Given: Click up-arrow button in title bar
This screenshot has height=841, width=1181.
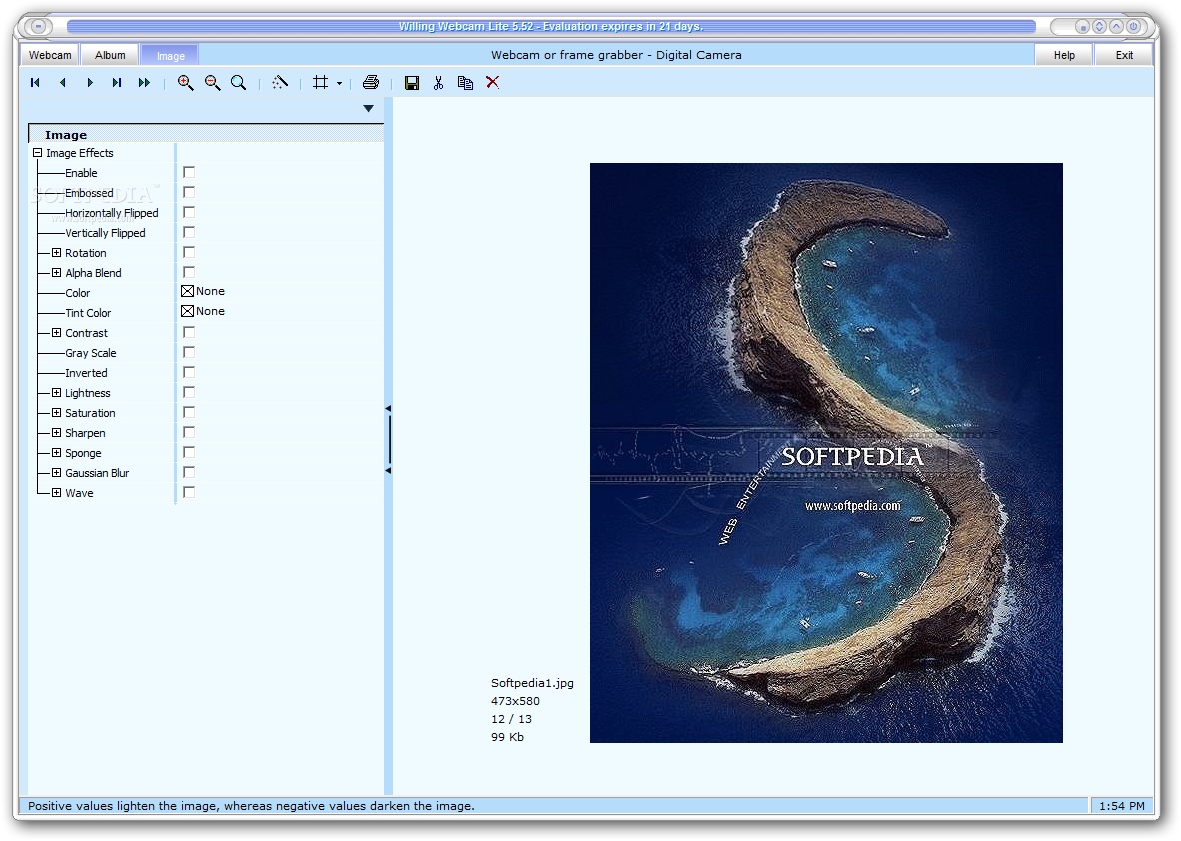Looking at the screenshot, I should (x=1116, y=26).
